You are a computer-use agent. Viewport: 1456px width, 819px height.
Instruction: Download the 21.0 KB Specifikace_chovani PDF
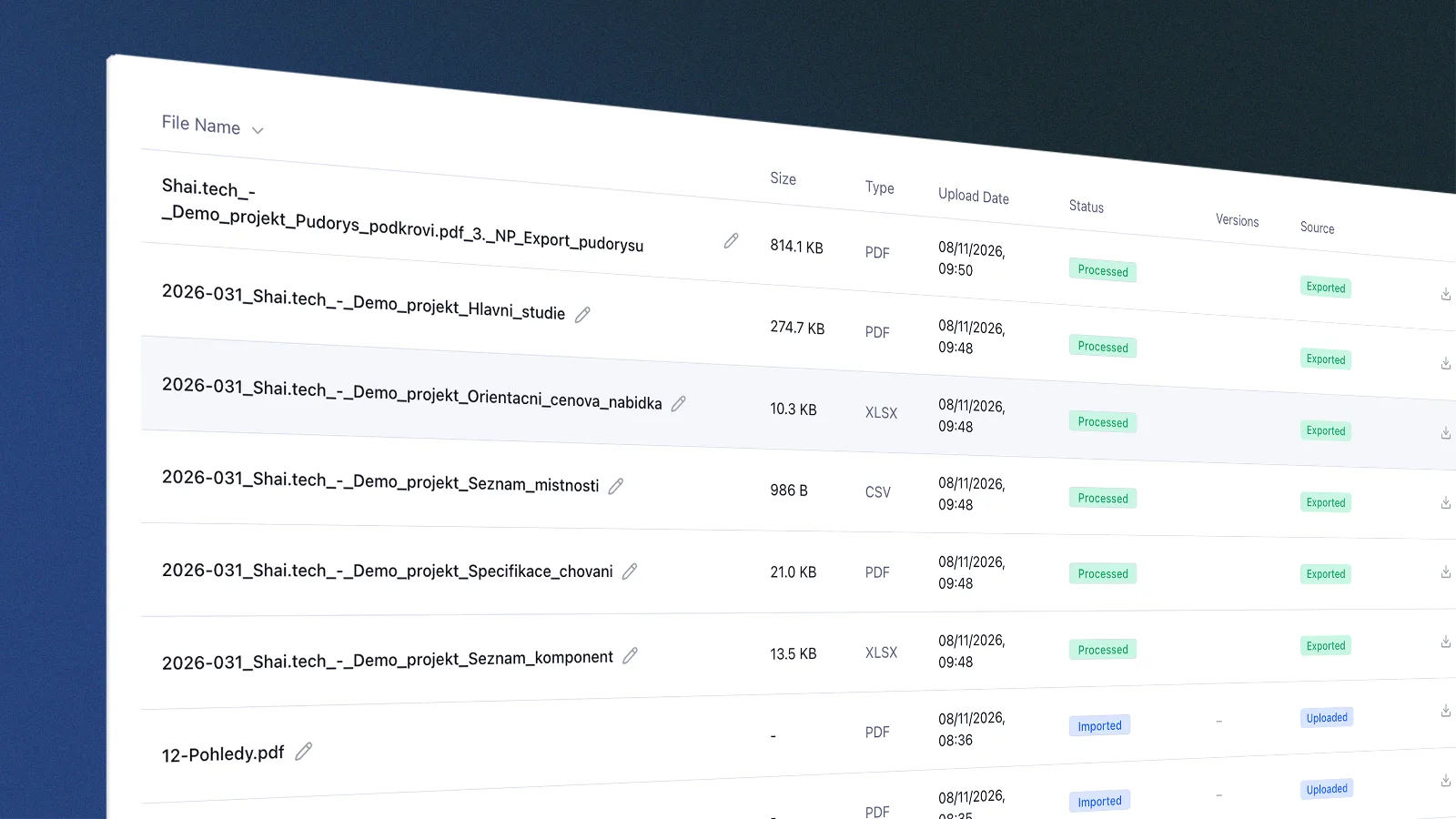(1445, 571)
